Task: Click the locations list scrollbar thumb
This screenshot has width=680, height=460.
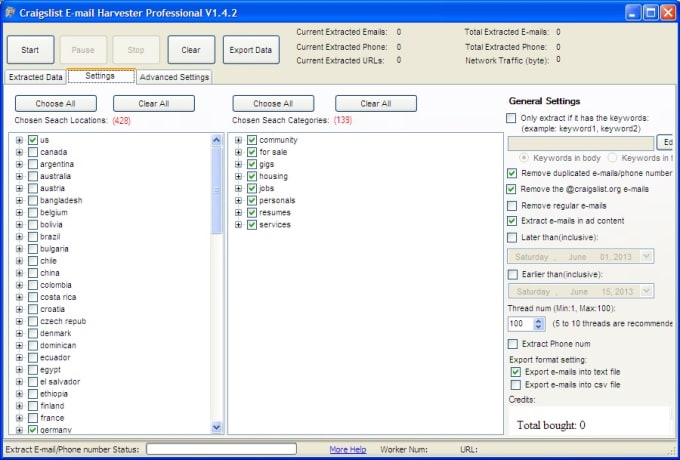Action: 216,190
